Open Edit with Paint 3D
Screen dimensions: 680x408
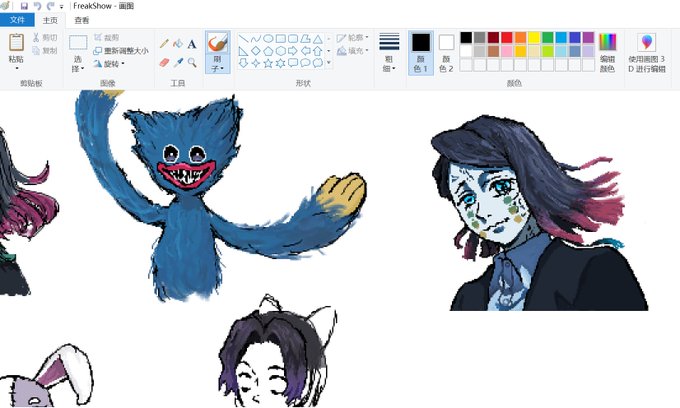(x=647, y=53)
